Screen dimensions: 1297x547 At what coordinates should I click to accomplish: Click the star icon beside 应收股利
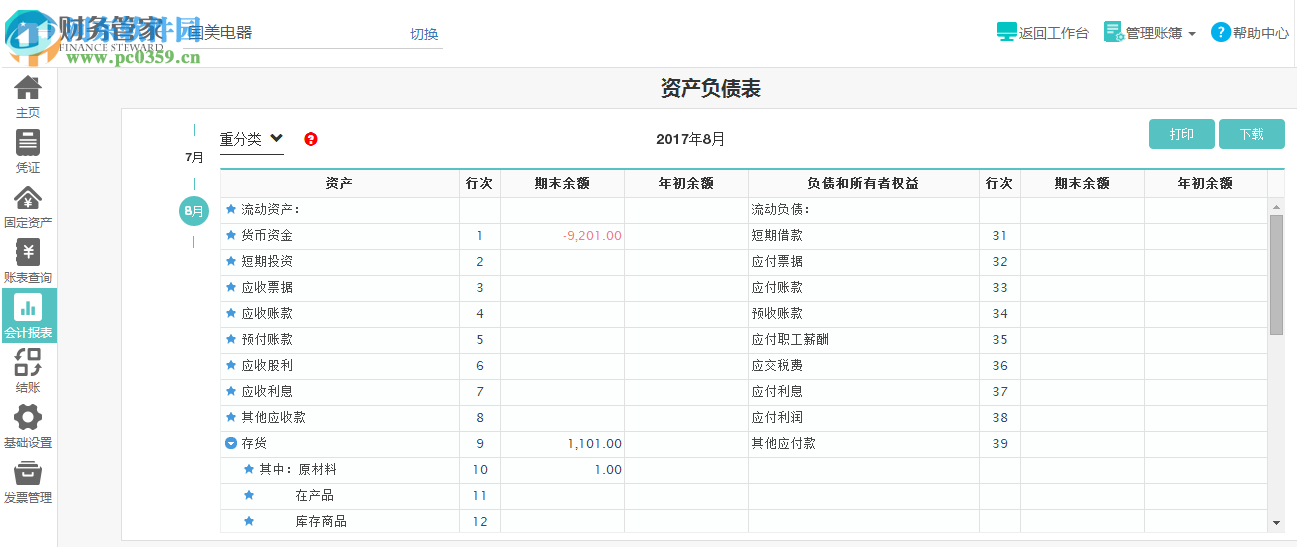tap(231, 366)
